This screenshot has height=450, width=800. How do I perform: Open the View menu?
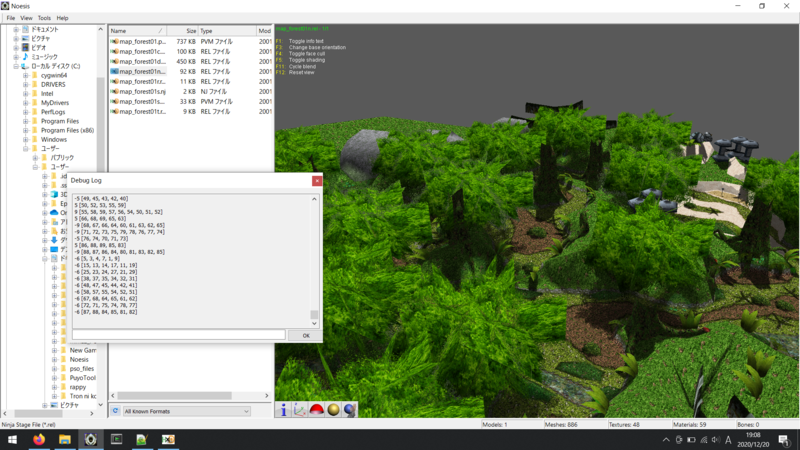click(26, 18)
